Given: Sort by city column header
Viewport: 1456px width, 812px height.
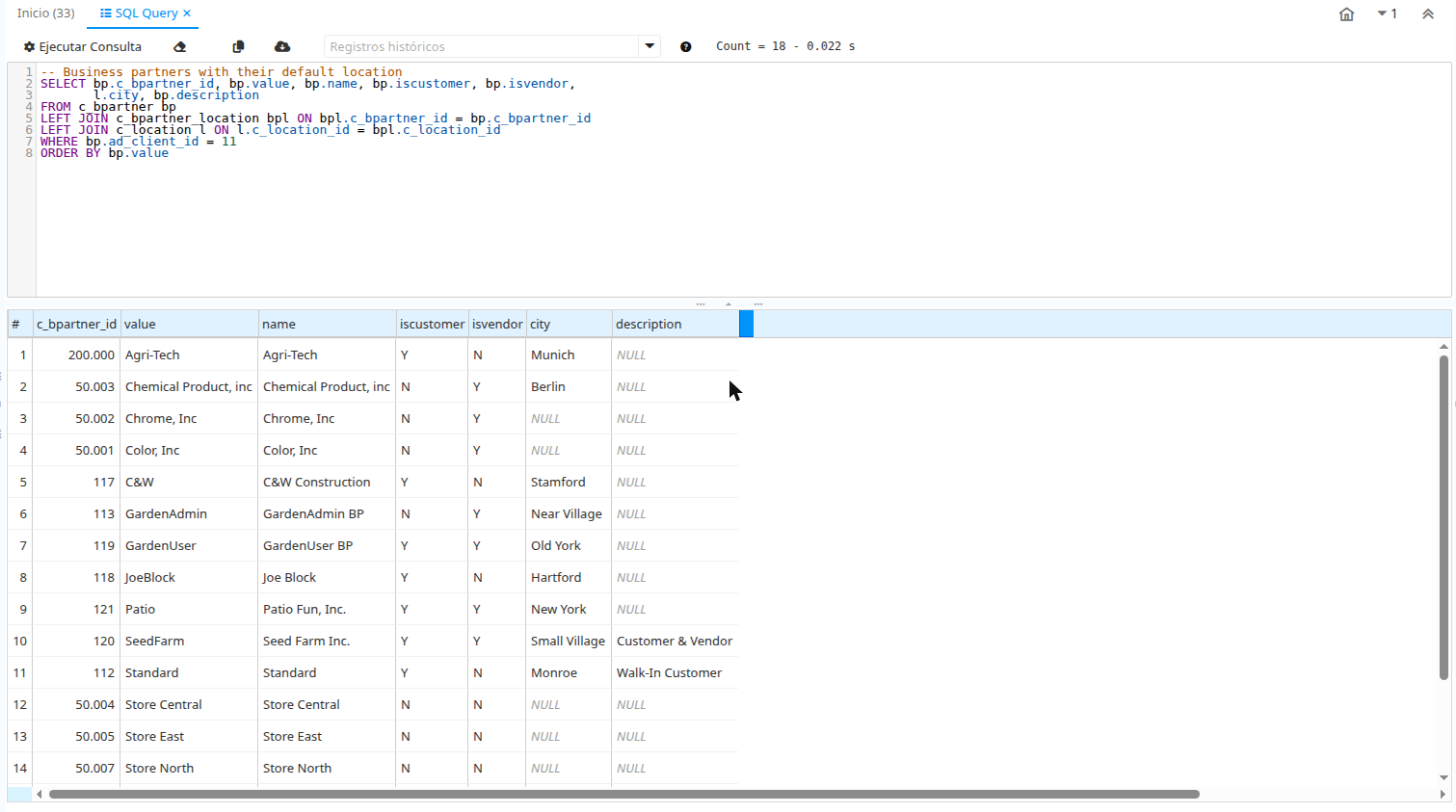Looking at the screenshot, I should (569, 324).
